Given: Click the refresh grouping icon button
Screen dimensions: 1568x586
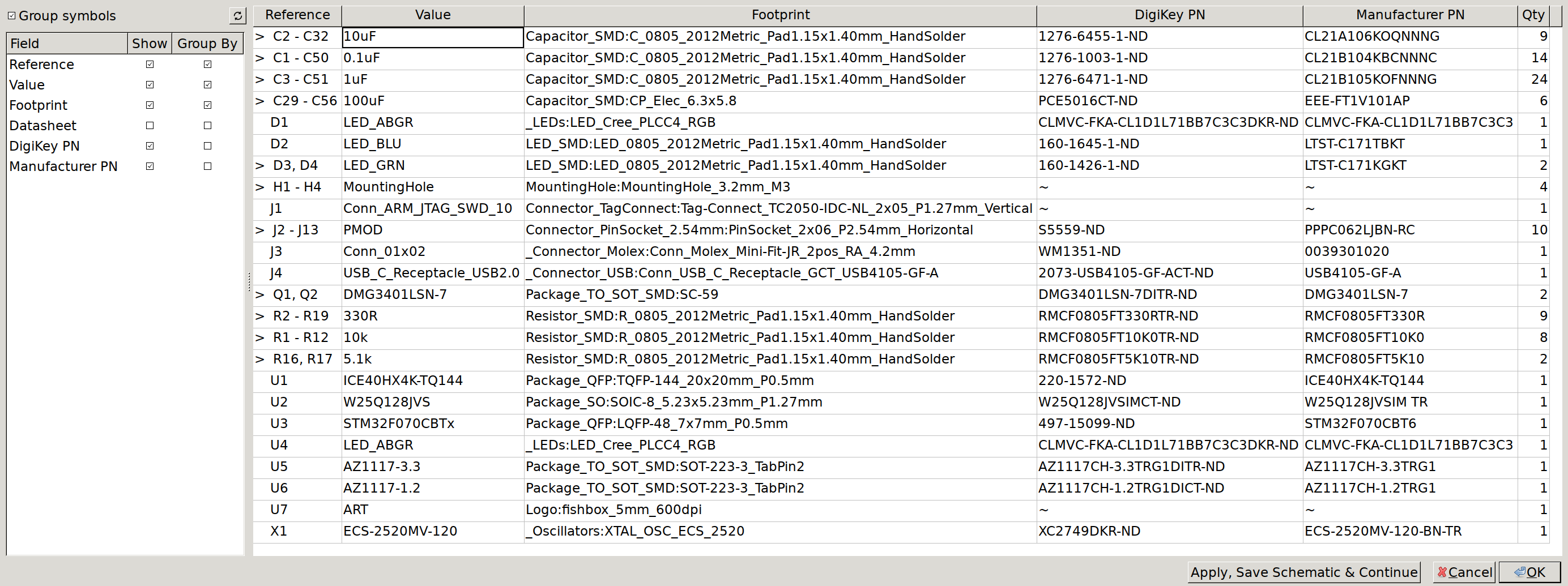Looking at the screenshot, I should click(x=237, y=16).
